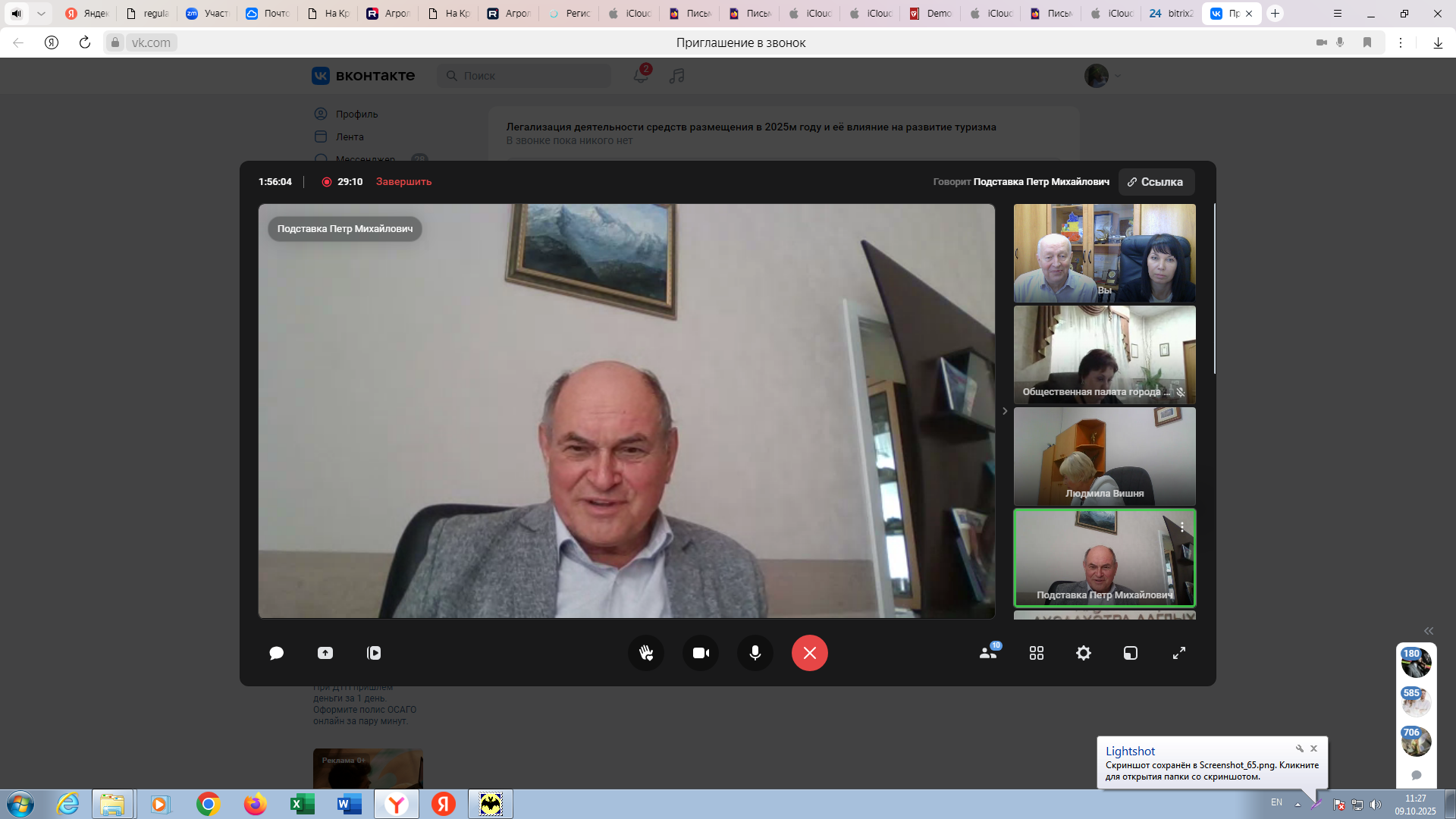
Task: Raise hand in the call
Action: coord(646,653)
